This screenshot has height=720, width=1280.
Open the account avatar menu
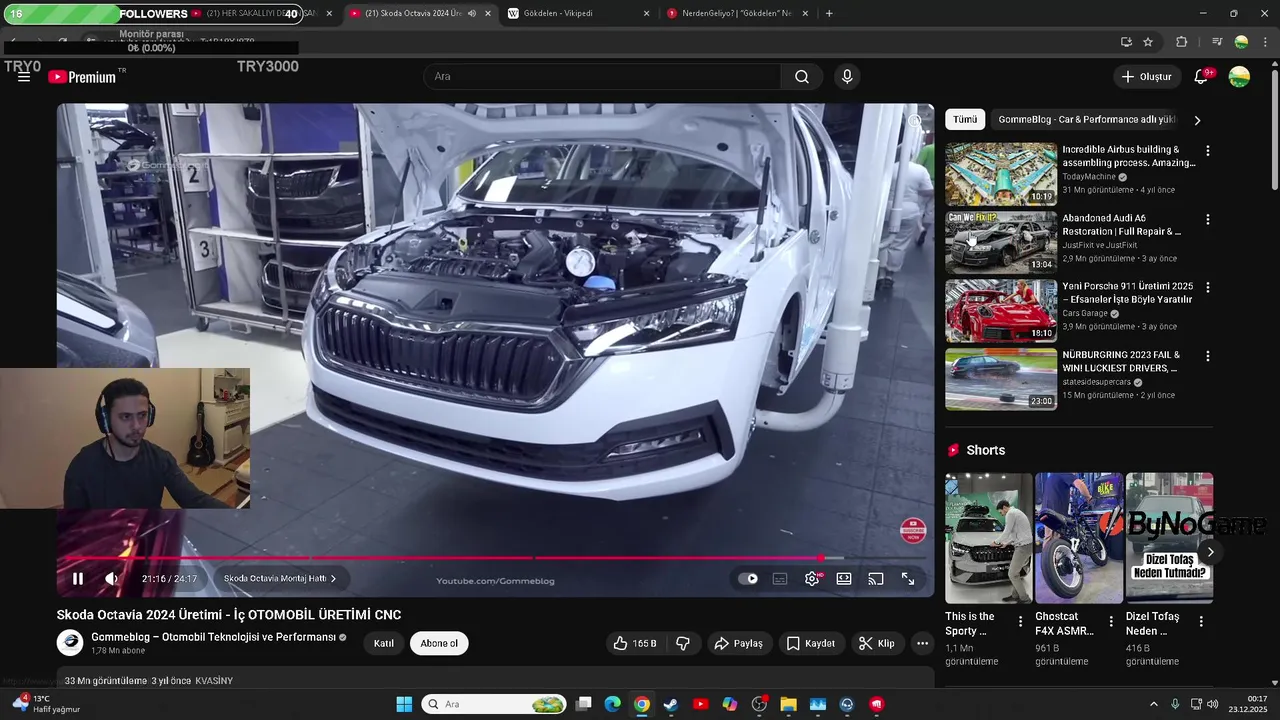[1239, 77]
